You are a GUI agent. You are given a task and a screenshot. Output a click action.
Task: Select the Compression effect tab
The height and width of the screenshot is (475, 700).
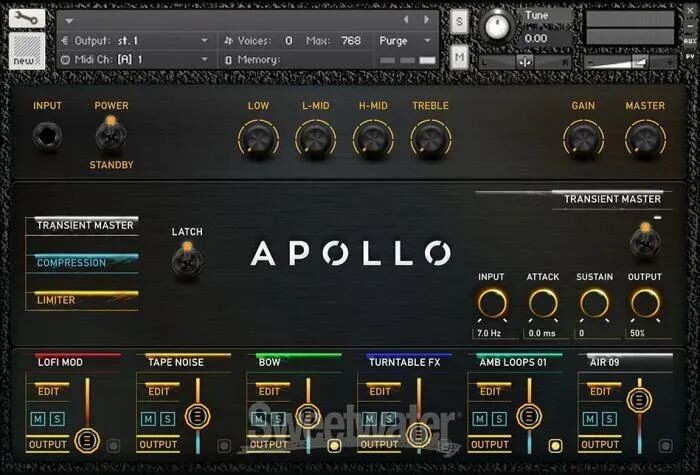(x=82, y=263)
